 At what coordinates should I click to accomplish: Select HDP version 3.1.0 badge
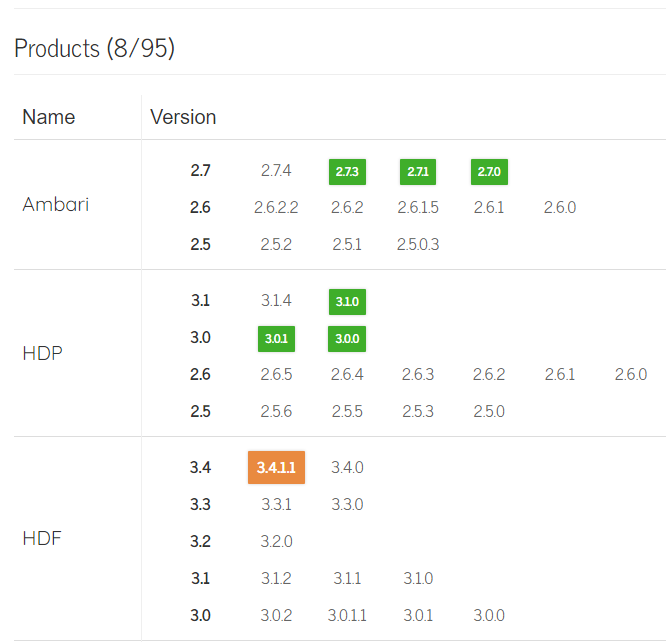click(347, 302)
